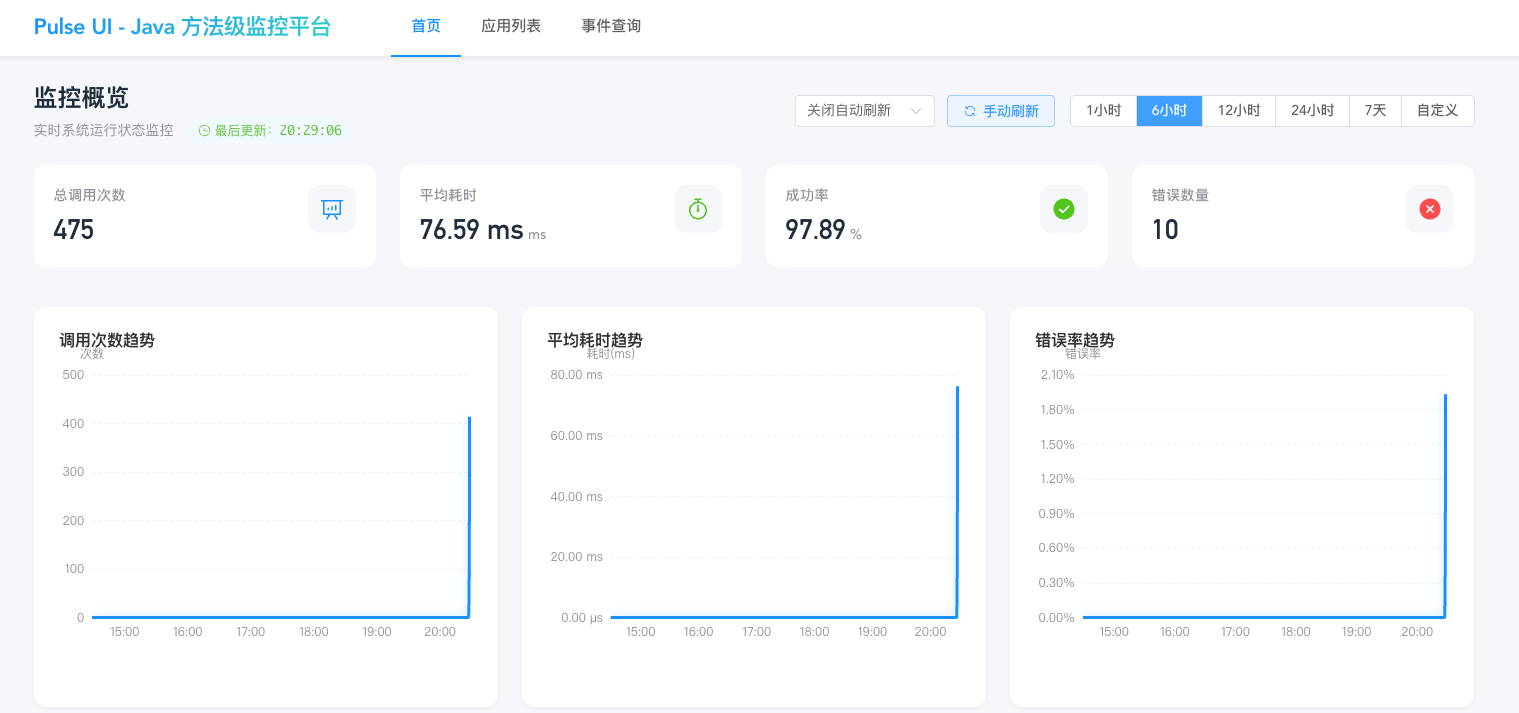Viewport: 1519px width, 713px height.
Task: Open the 事件查询 tab
Action: (611, 27)
